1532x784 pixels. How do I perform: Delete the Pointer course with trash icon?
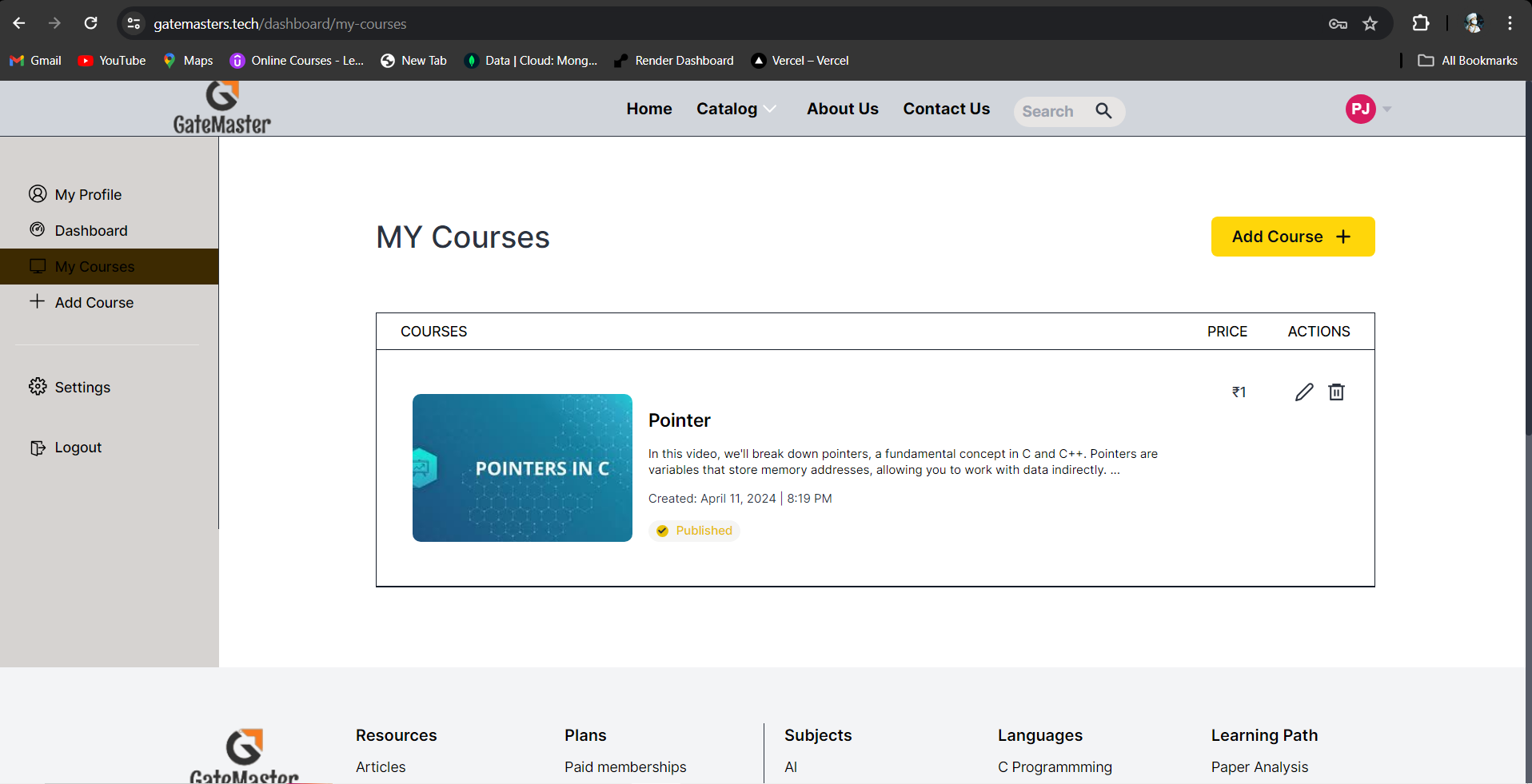(1336, 392)
